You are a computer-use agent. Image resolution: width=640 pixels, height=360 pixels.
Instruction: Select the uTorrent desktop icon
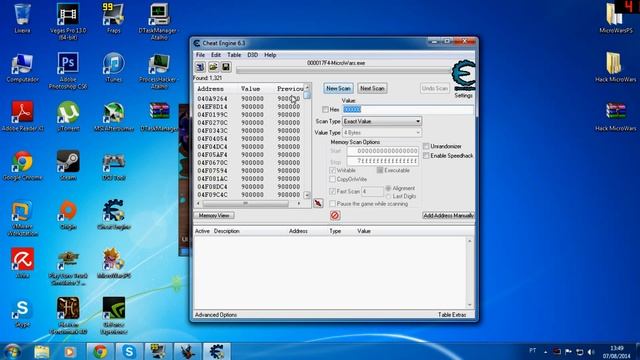point(68,116)
